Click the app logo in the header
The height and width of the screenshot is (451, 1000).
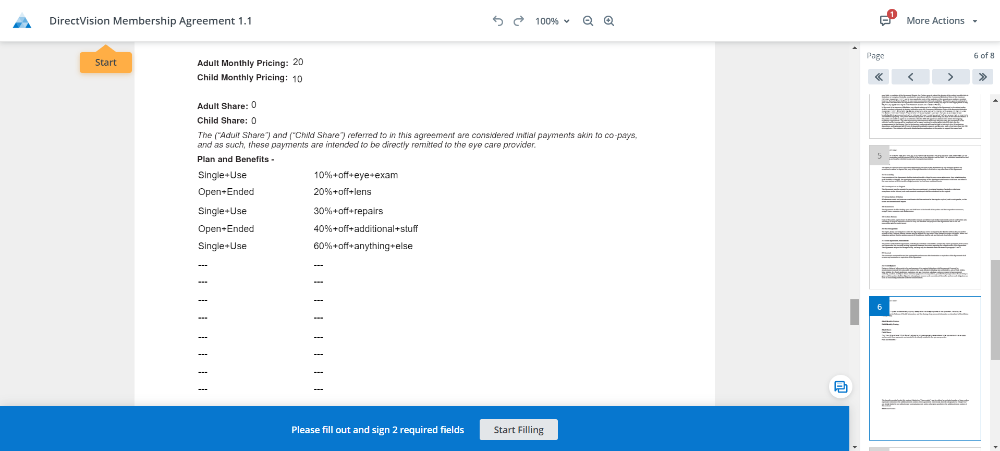pyautogui.click(x=22, y=21)
